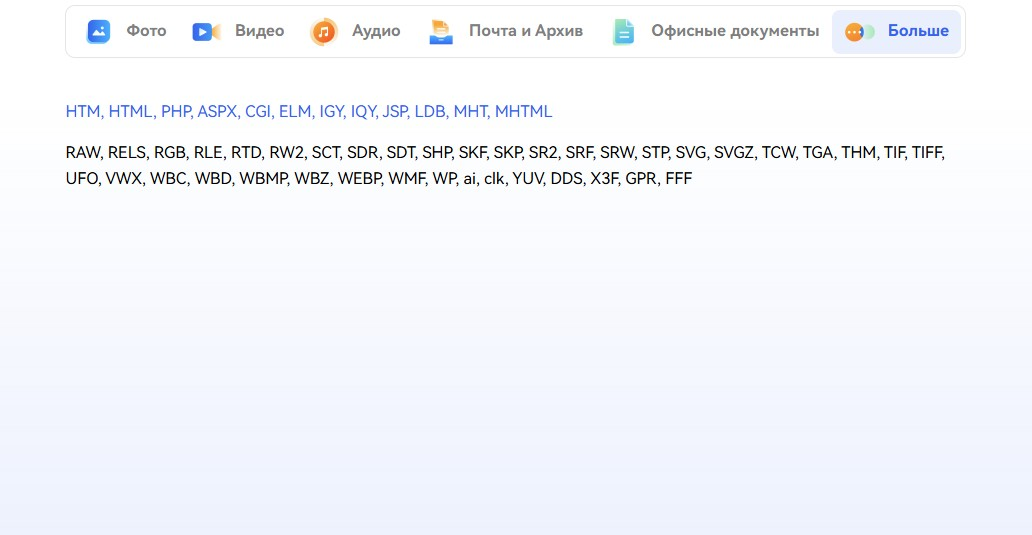The height and width of the screenshot is (535, 1032).
Task: Open the Офисные документы tab
Action: click(715, 32)
